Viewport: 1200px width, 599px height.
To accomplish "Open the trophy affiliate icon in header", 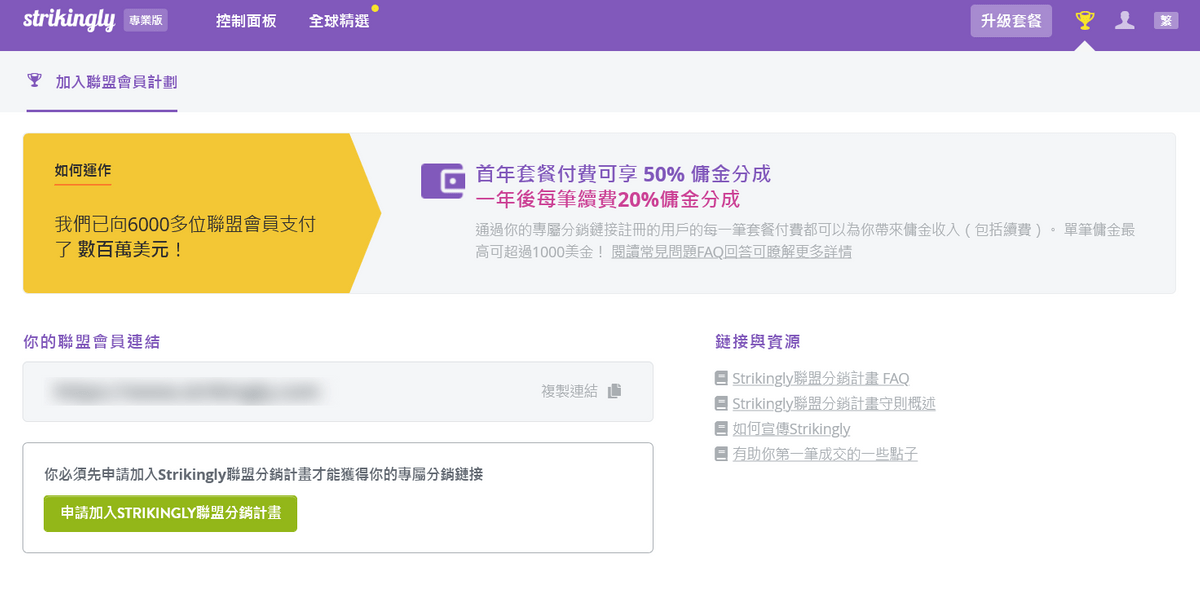I will point(1084,20).
